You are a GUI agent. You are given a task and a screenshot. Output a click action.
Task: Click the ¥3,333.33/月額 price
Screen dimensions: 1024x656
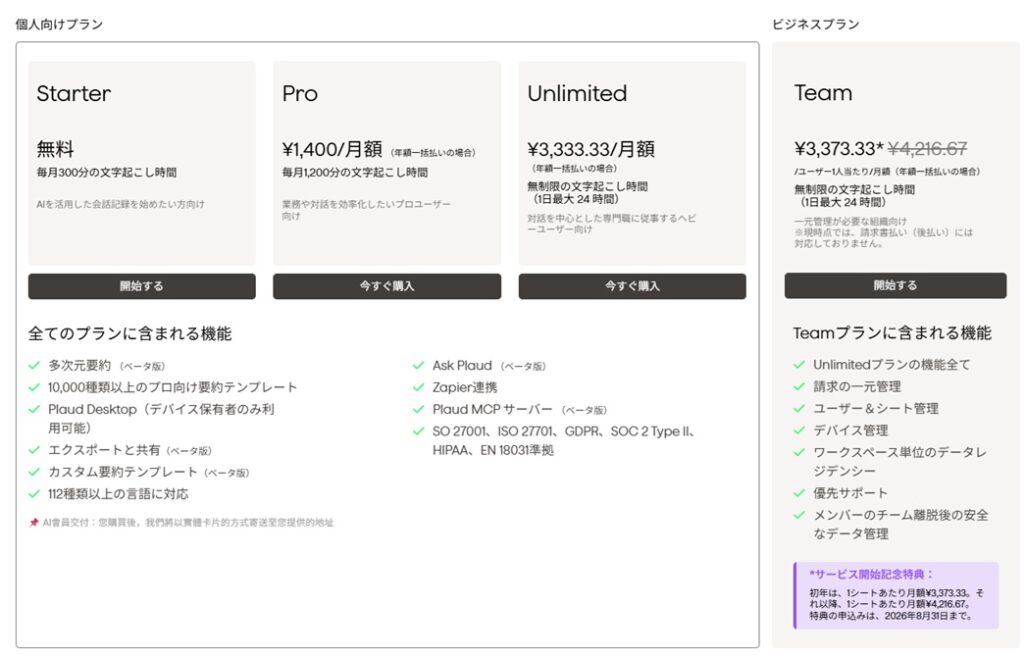click(591, 149)
